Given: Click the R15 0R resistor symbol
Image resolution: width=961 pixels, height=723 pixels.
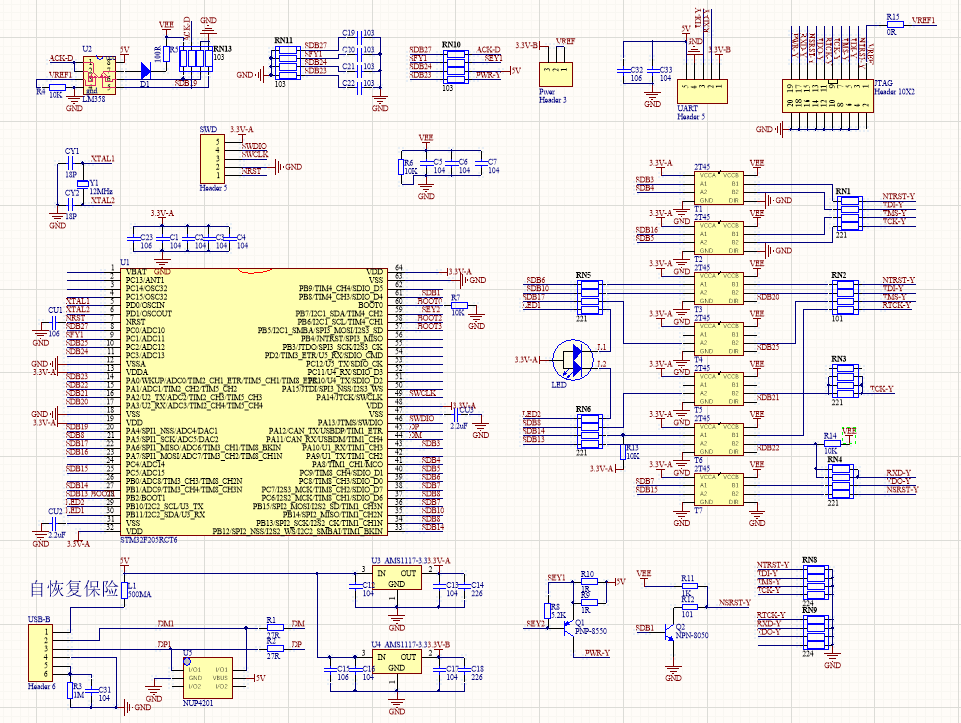Looking at the screenshot, I should click(x=895, y=25).
